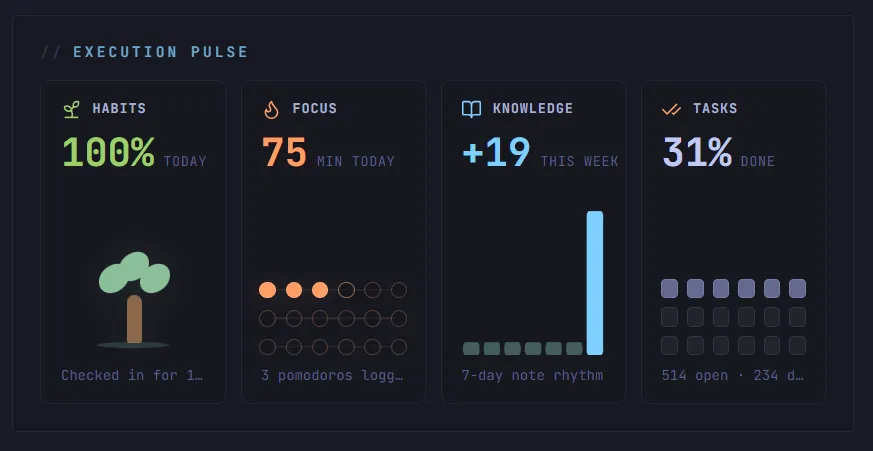Click the 31% done tasks value
This screenshot has width=873, height=451.
tap(718, 153)
